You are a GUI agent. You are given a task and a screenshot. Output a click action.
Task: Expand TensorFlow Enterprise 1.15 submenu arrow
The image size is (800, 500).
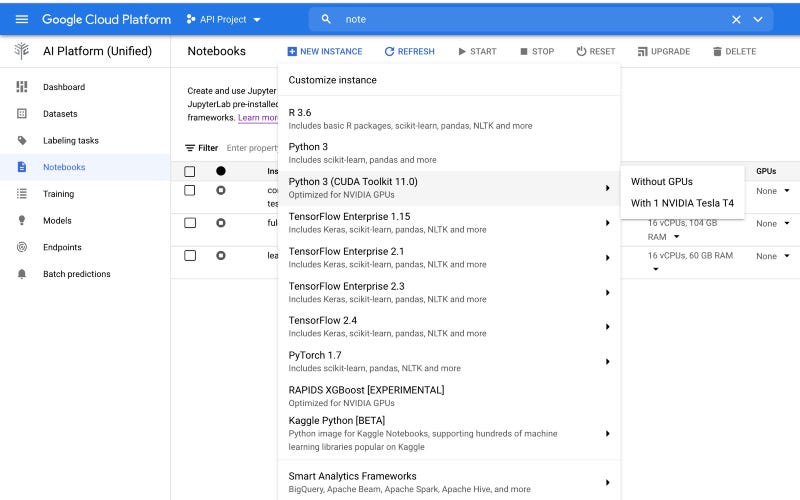(608, 223)
